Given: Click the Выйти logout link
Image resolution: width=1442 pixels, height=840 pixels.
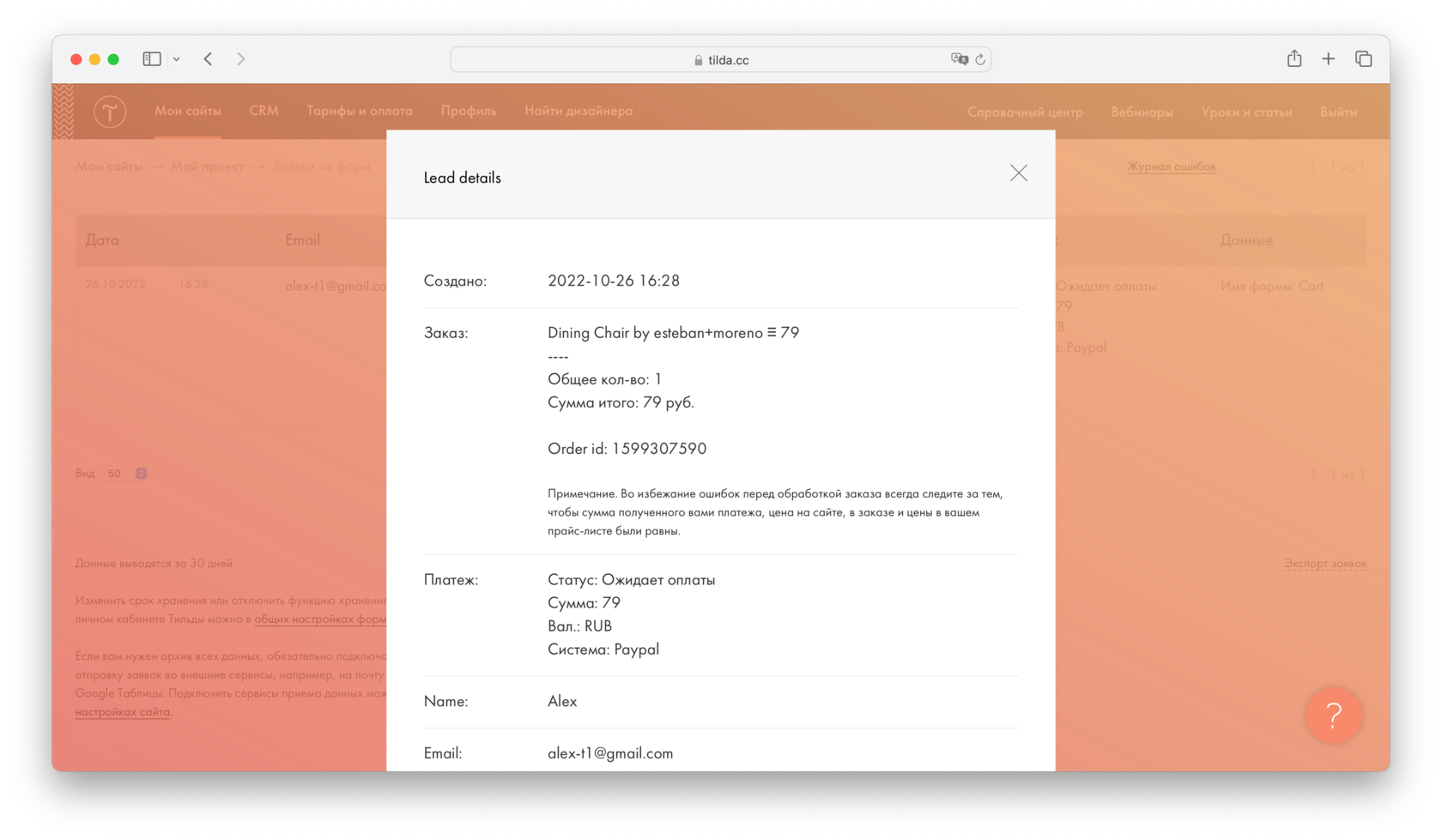Looking at the screenshot, I should click(x=1338, y=112).
